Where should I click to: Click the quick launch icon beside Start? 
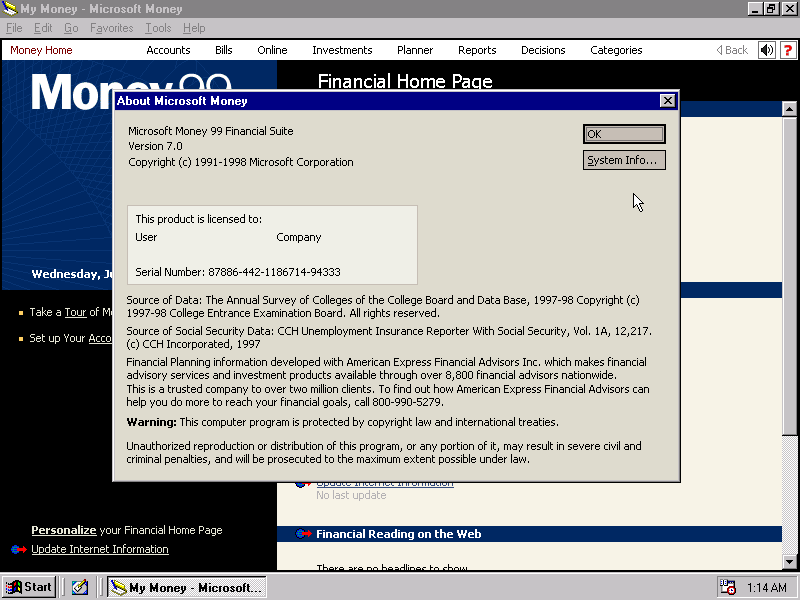tap(80, 587)
